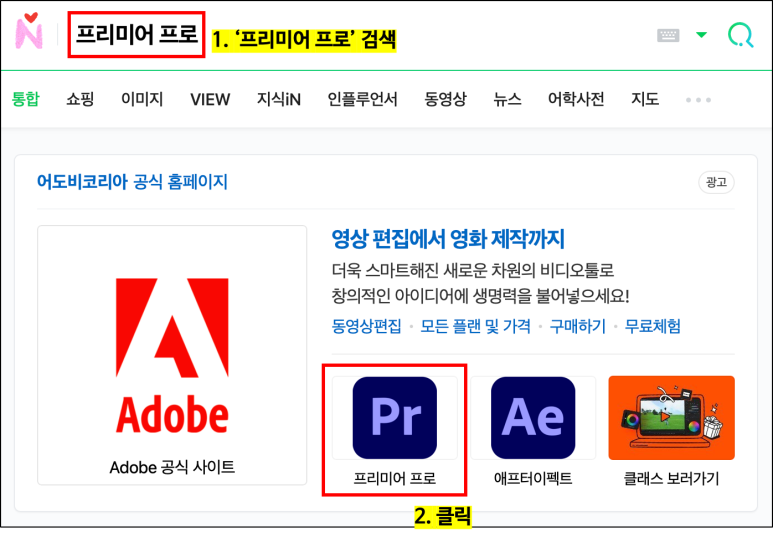Click the 동영상편집 link
The image size is (773, 542).
pos(366,326)
